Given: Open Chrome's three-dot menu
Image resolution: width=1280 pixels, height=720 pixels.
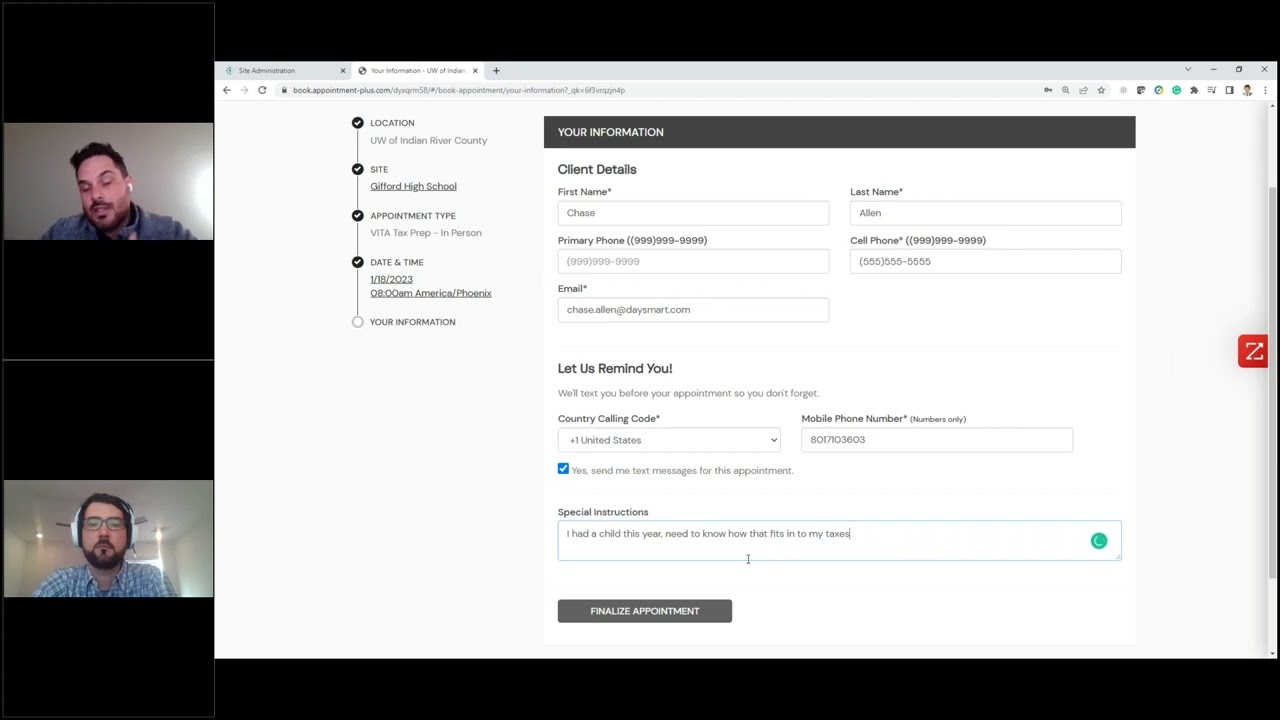Looking at the screenshot, I should tap(1265, 90).
